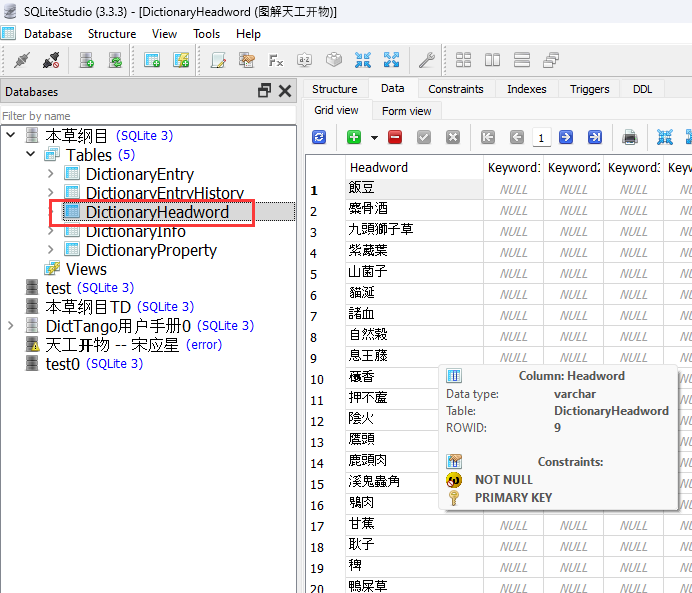Switch to the Structure tab
Screen dimensions: 692x593
(x=335, y=89)
